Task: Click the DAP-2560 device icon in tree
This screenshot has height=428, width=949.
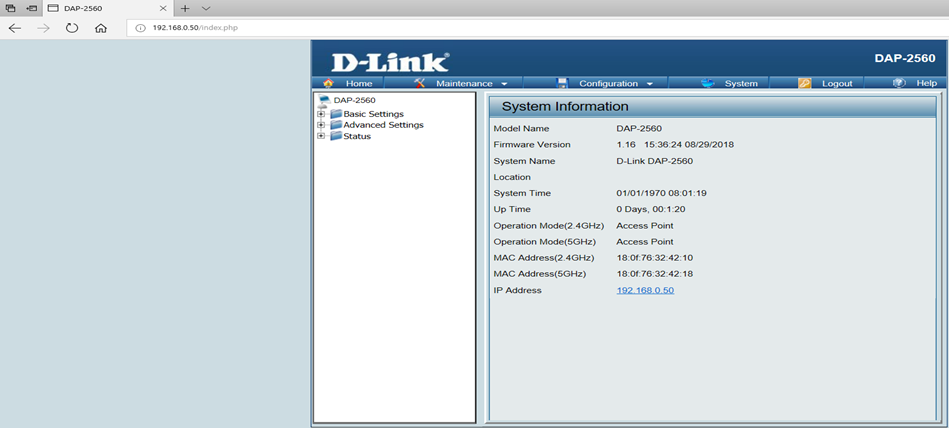Action: [324, 101]
